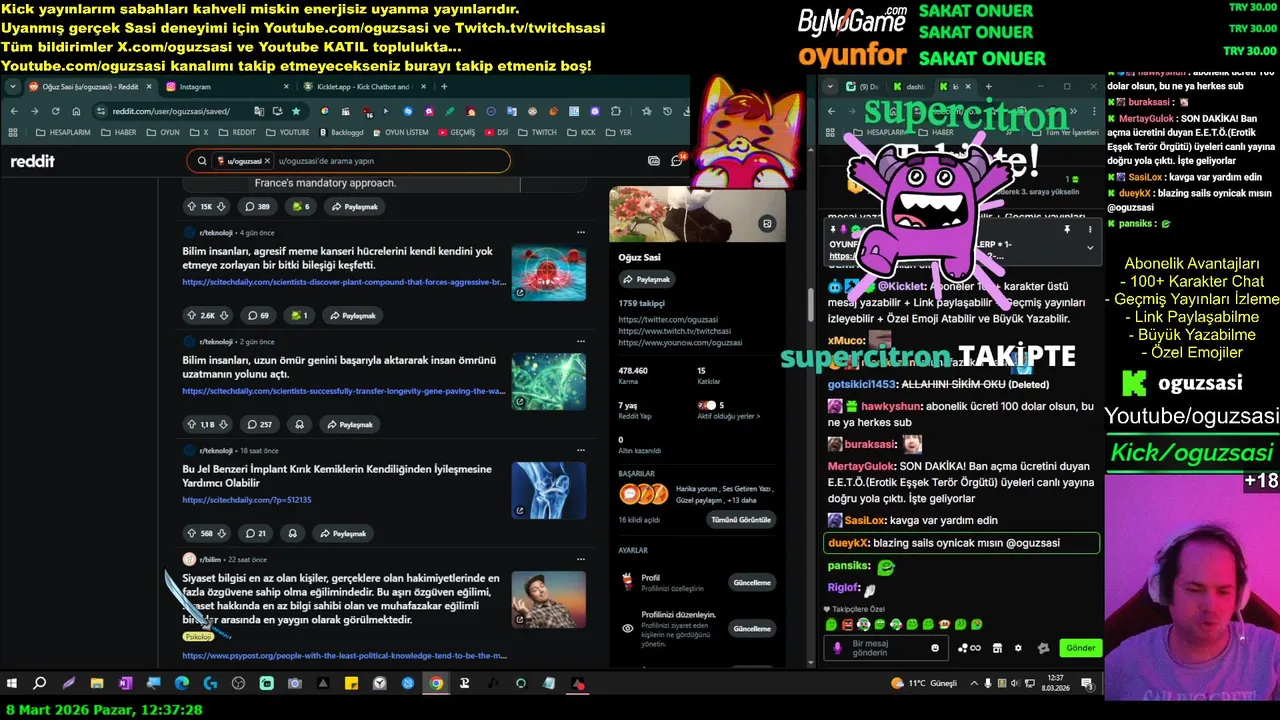The image size is (1280, 720).
Task: Open the 389 comments on the first post
Action: [x=257, y=206]
